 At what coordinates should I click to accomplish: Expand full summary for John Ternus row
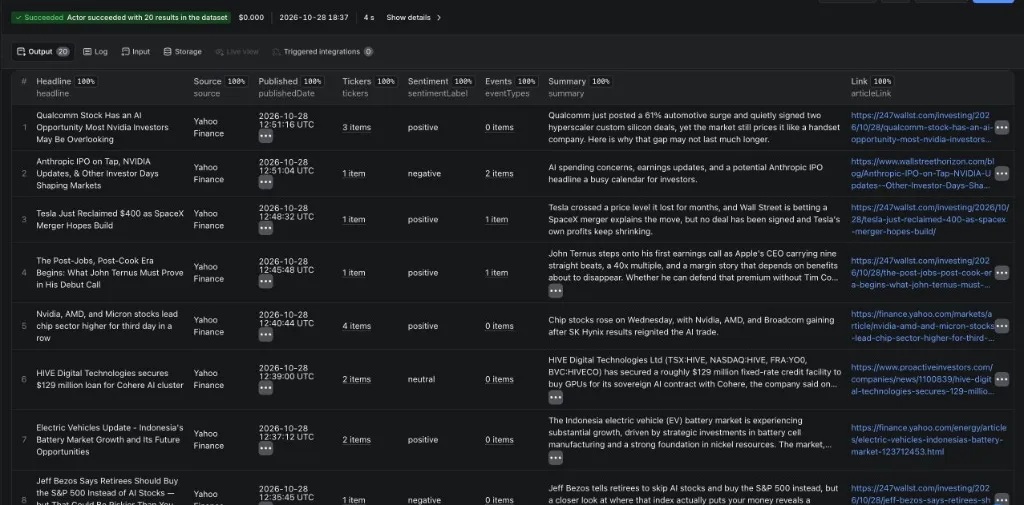pyautogui.click(x=555, y=291)
